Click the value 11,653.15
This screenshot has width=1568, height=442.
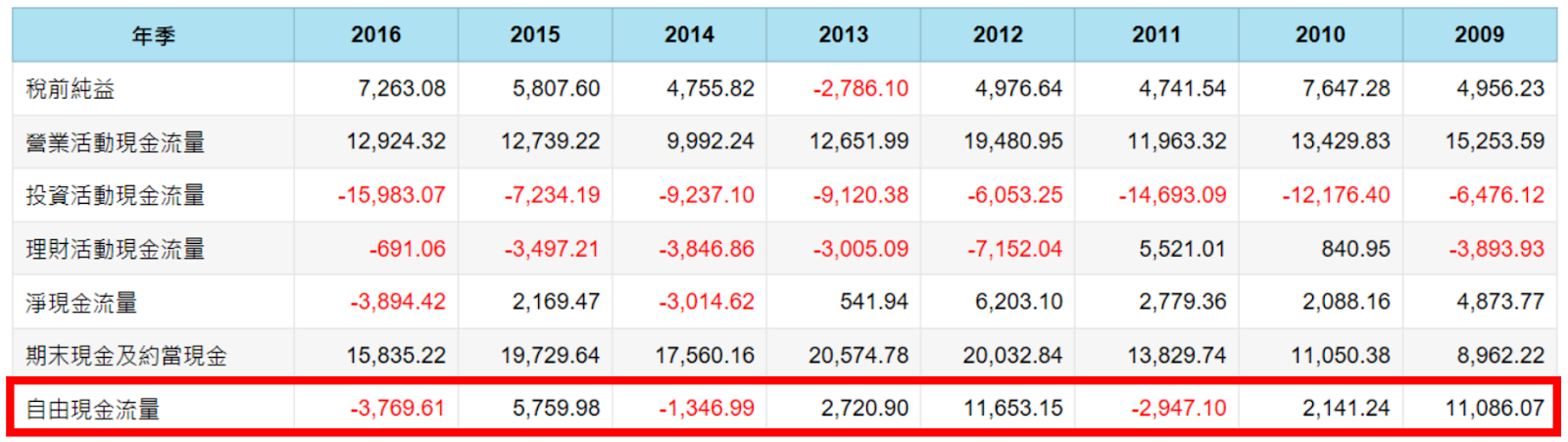tap(1013, 409)
